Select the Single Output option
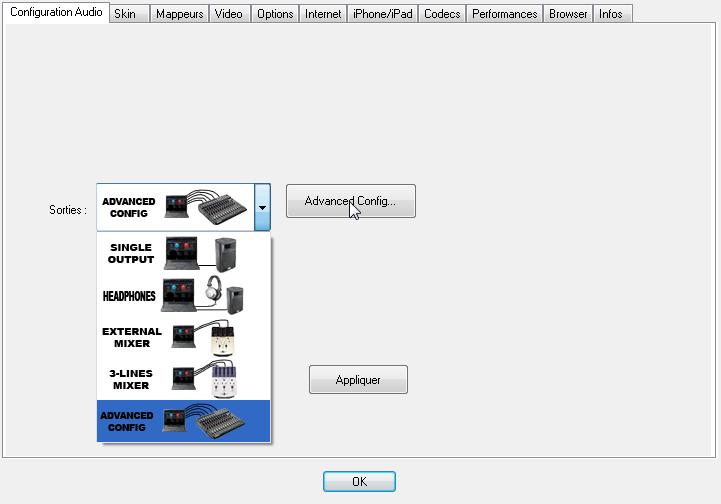721x504 pixels. 184,254
